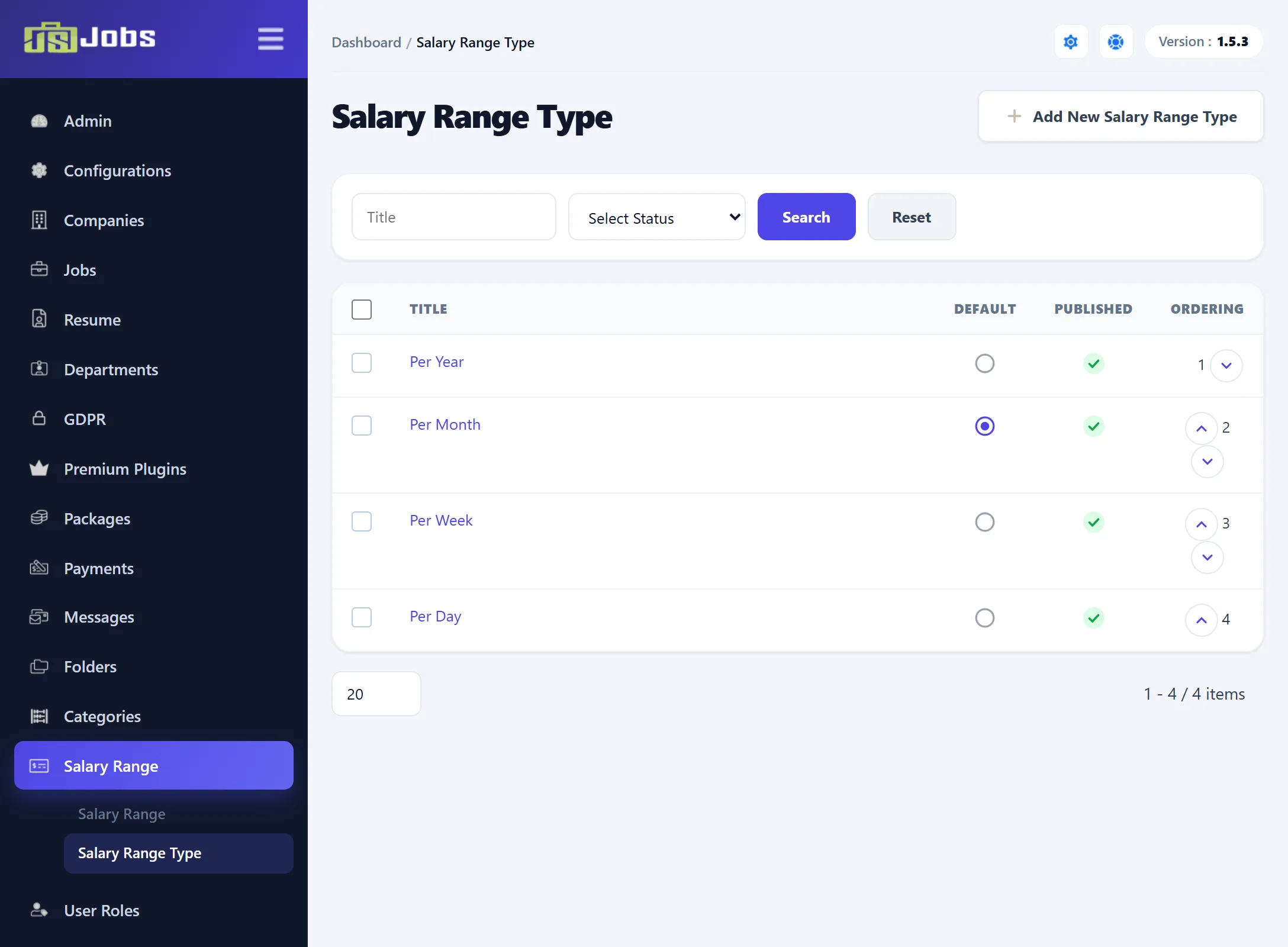The image size is (1288, 947).
Task: Toggle the hamburger sidebar menu icon
Action: point(271,38)
